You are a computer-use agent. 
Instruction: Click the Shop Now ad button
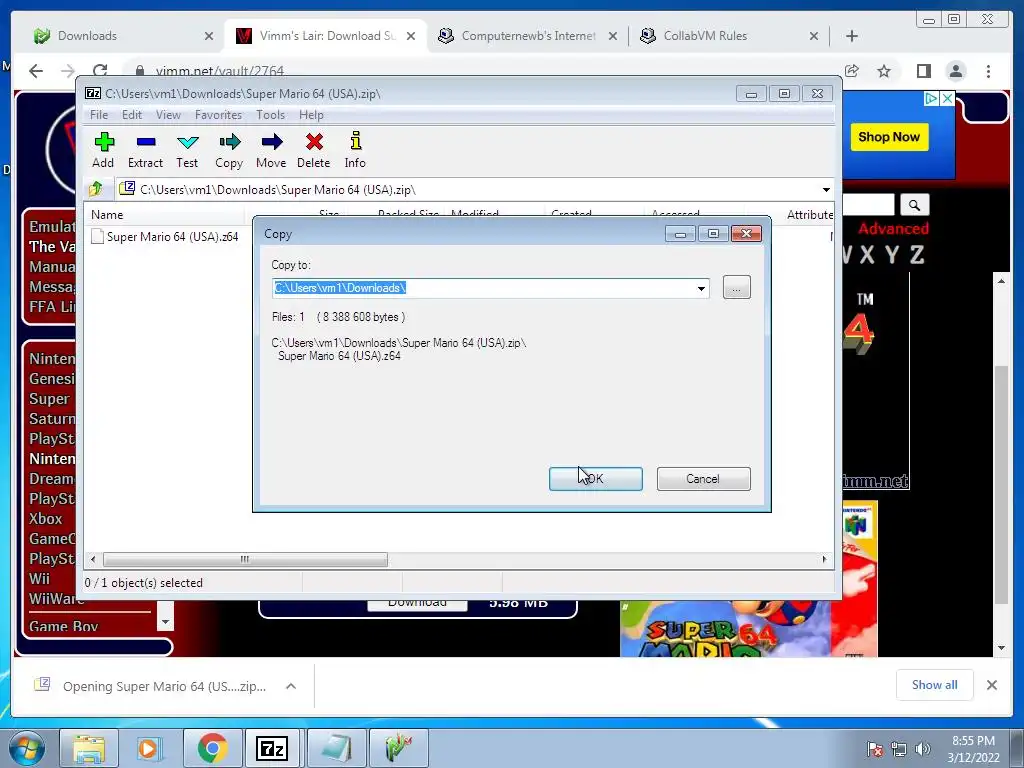[x=889, y=137]
